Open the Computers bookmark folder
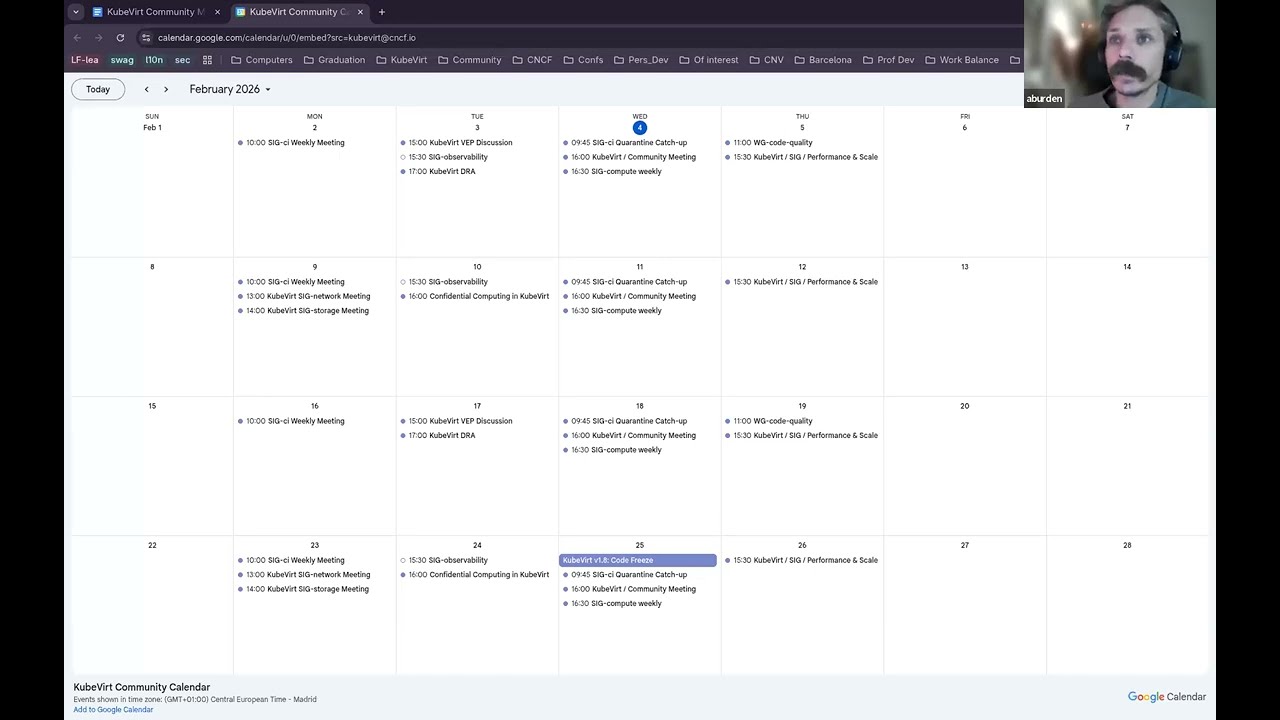 262,60
